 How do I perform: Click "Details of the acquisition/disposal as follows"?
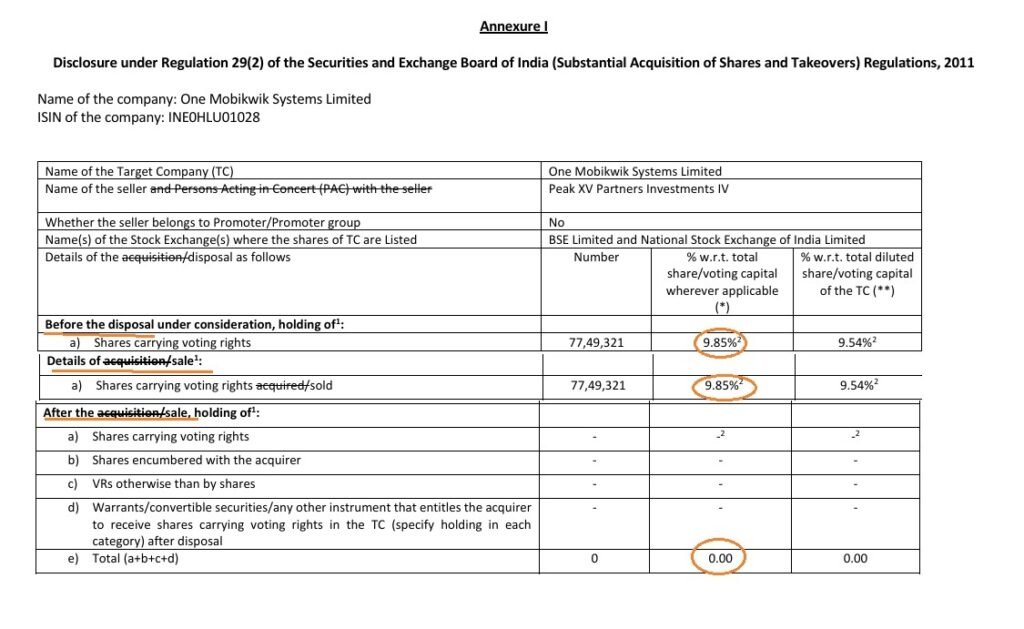point(167,257)
